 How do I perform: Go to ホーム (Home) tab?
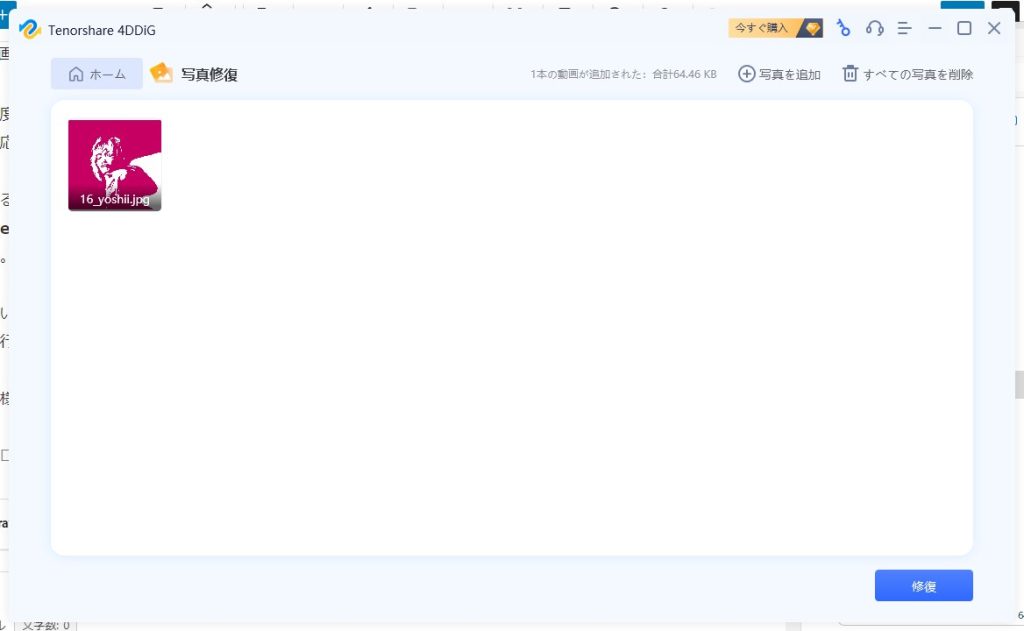pos(97,74)
